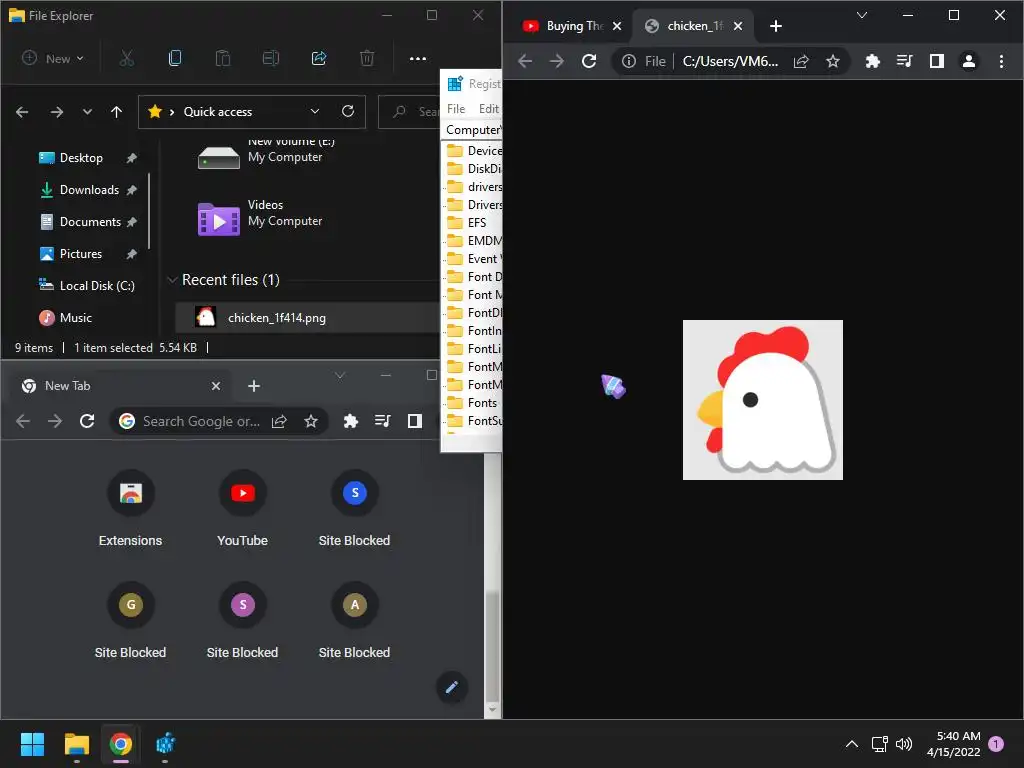Bookmark the New Tab page with the star
Screen dimensions: 1024x768
[x=311, y=421]
